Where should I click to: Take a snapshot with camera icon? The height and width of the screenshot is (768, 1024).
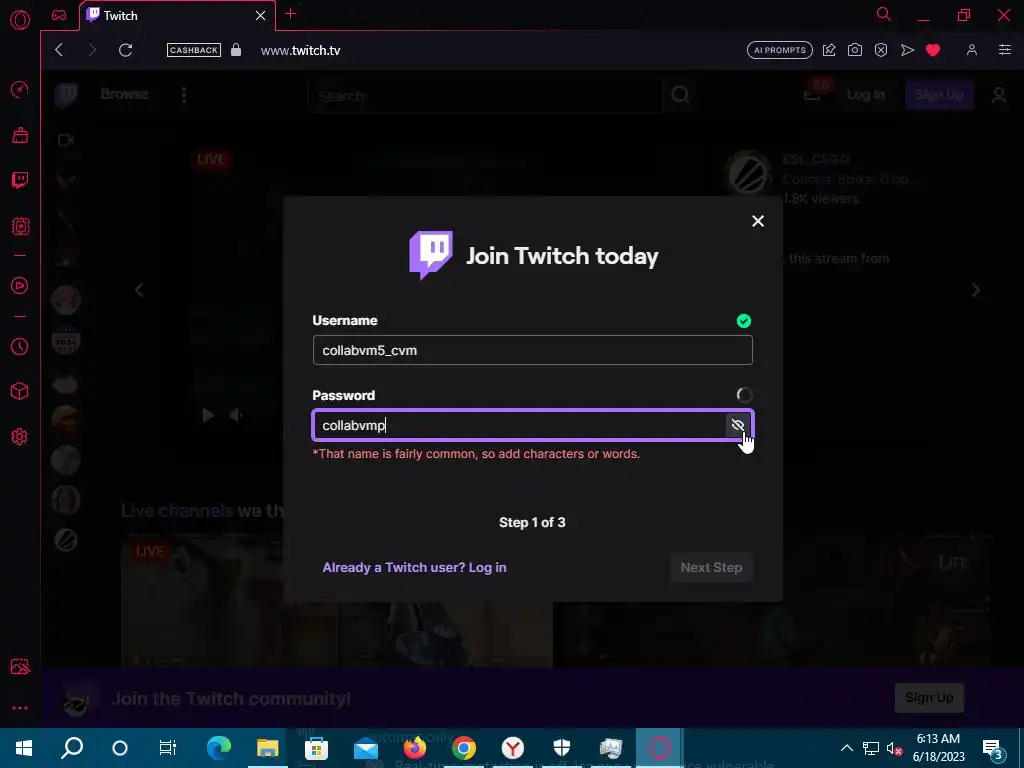click(x=854, y=50)
